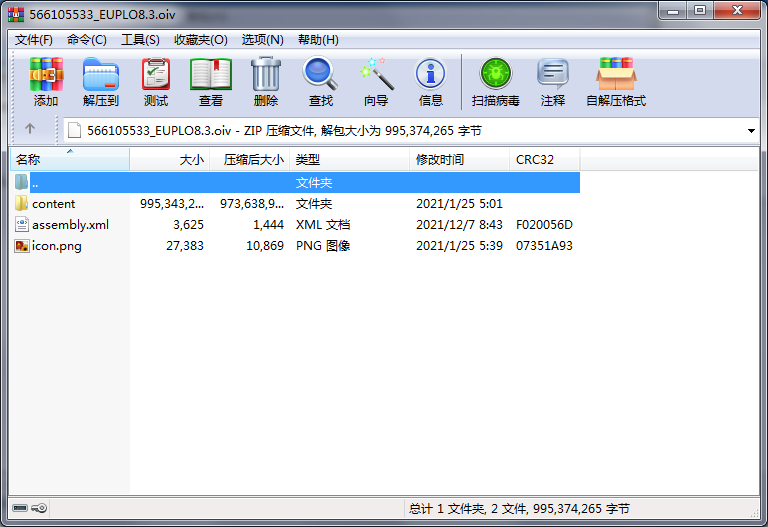
Task: Open the 查看 (View) book icon
Action: tap(211, 81)
